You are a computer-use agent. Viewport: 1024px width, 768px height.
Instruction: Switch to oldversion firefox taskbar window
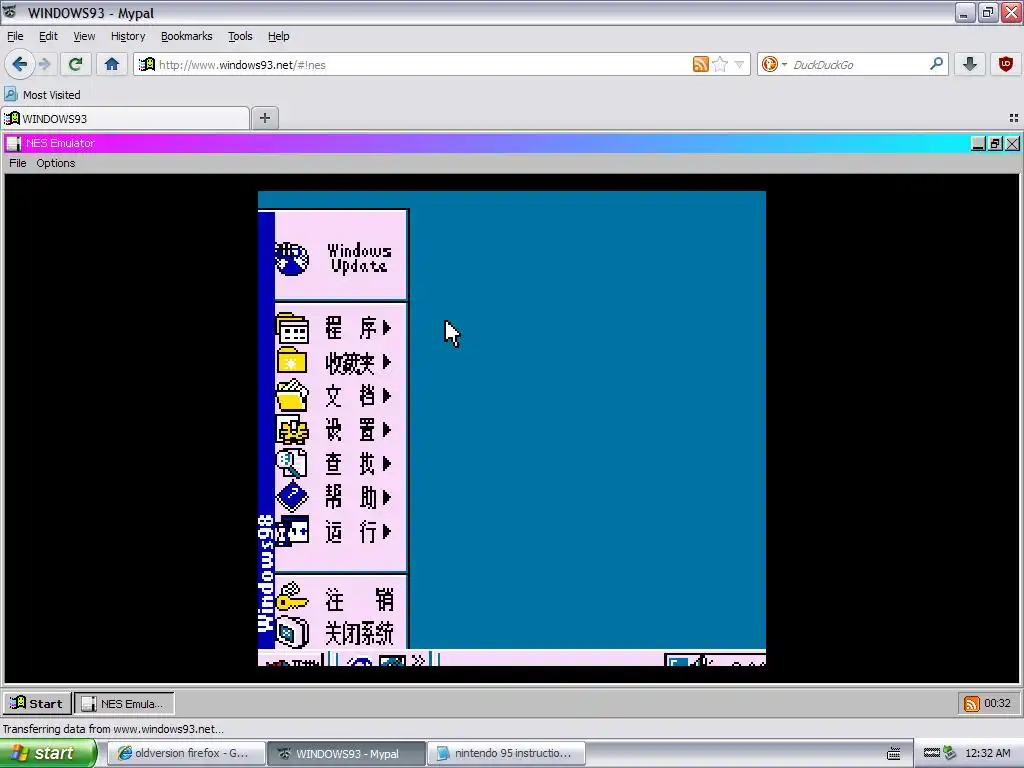[186, 753]
